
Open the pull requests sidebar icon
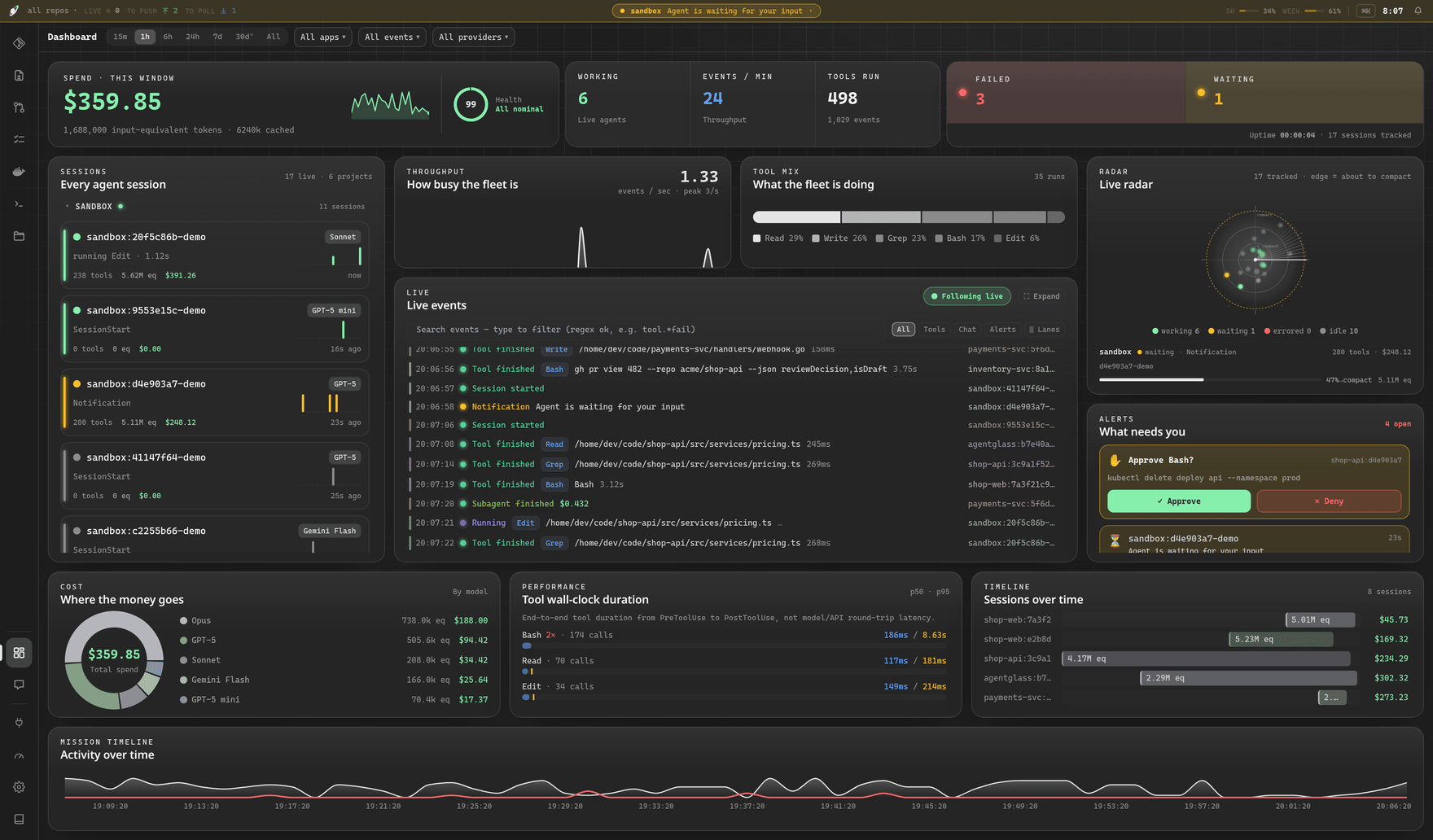coord(19,107)
